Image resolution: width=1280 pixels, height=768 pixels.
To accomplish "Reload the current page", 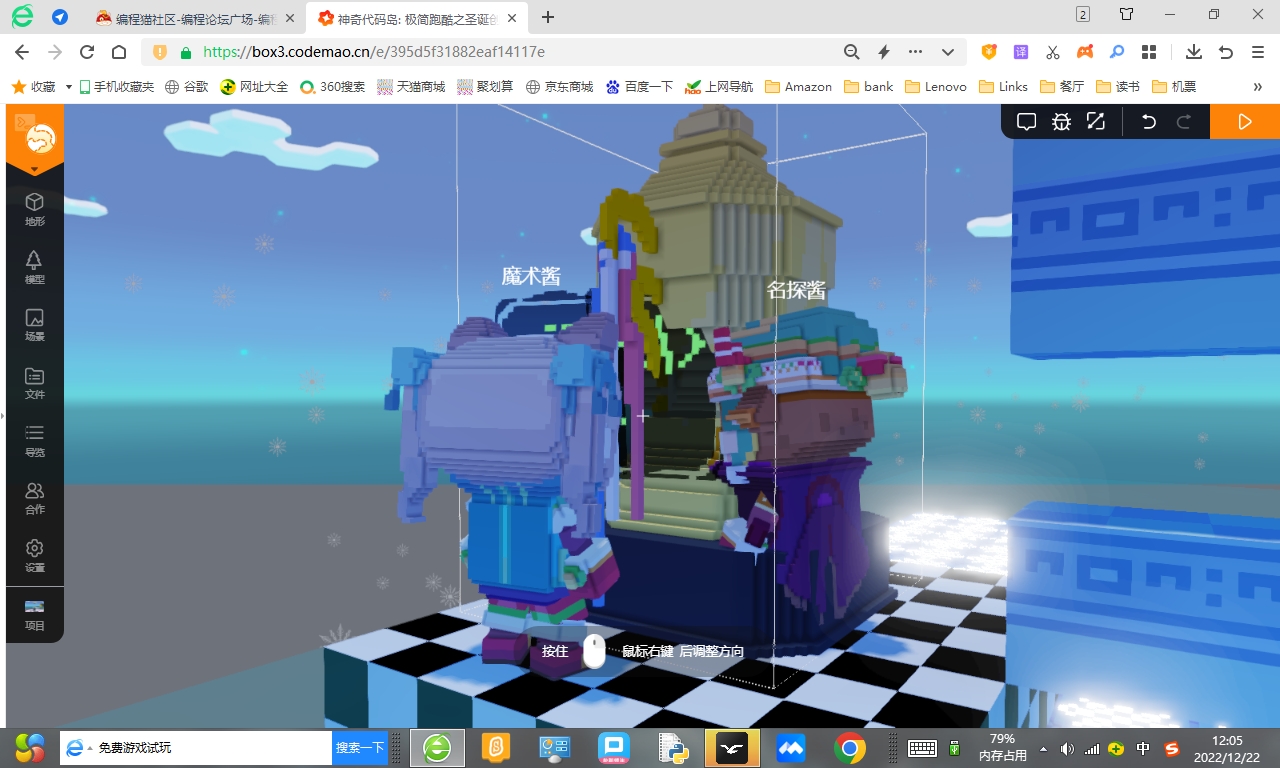I will (x=87, y=52).
